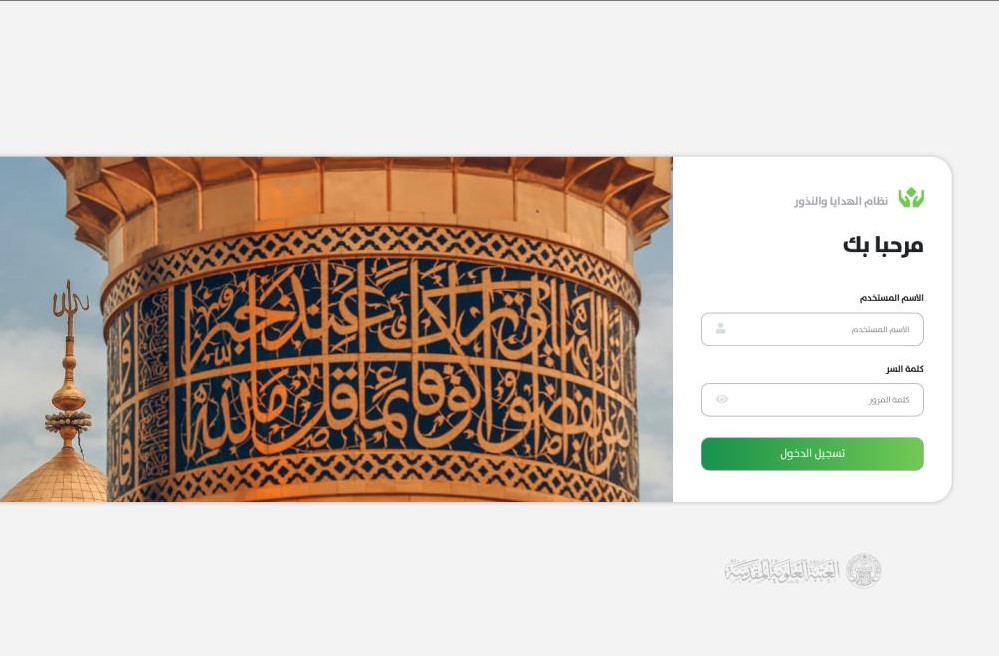Click the circular shrine emblem in footer
This screenshot has width=999, height=656.
tap(863, 571)
